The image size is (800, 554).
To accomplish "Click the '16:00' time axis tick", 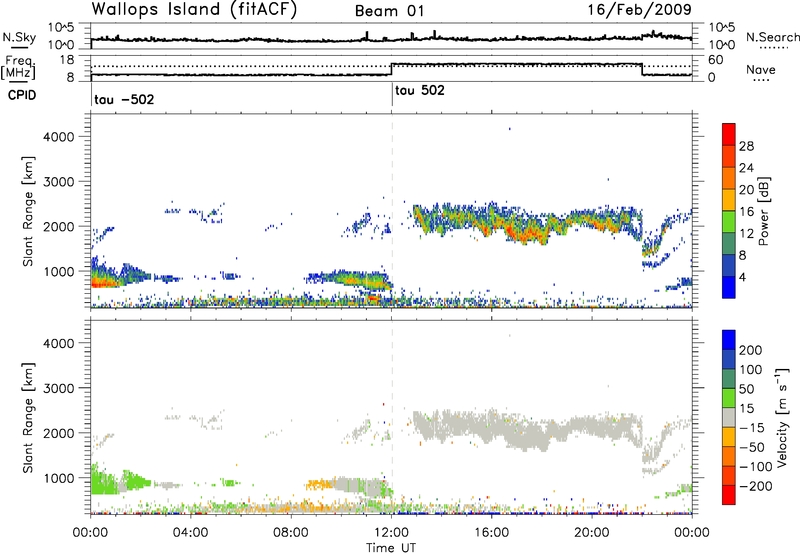I will [x=491, y=533].
